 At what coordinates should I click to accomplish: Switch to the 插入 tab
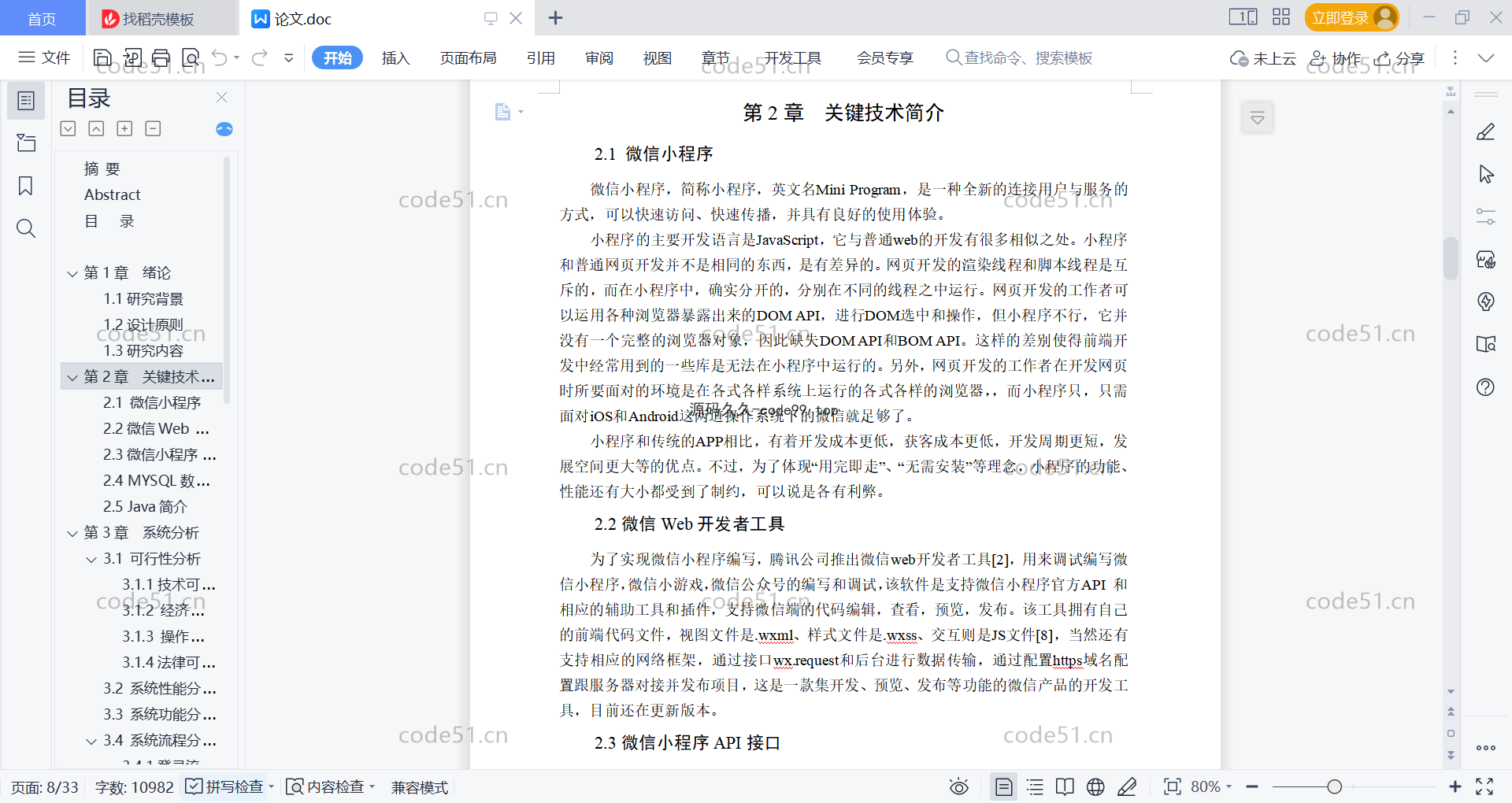click(395, 57)
